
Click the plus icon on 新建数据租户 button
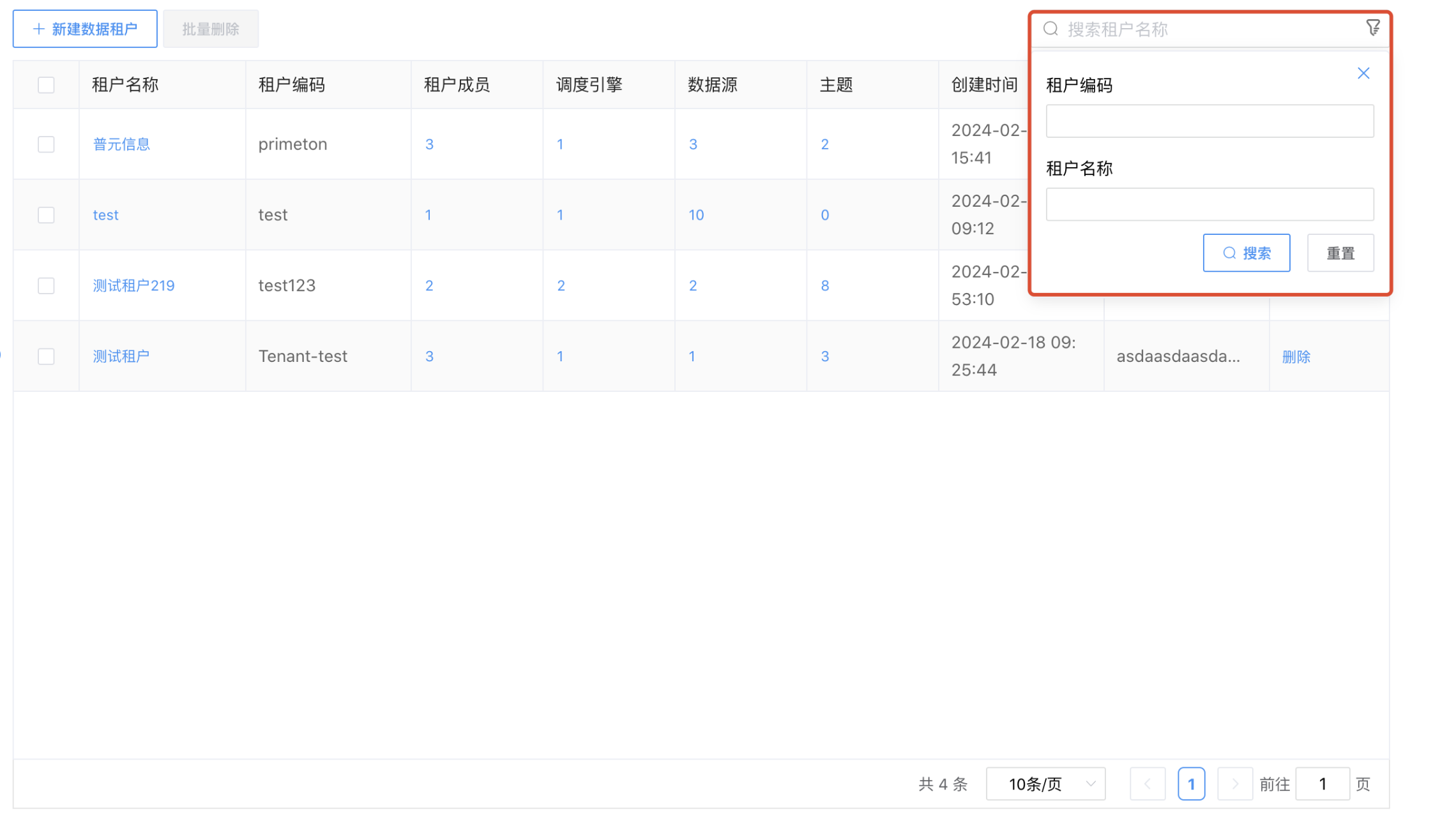pyautogui.click(x=38, y=28)
